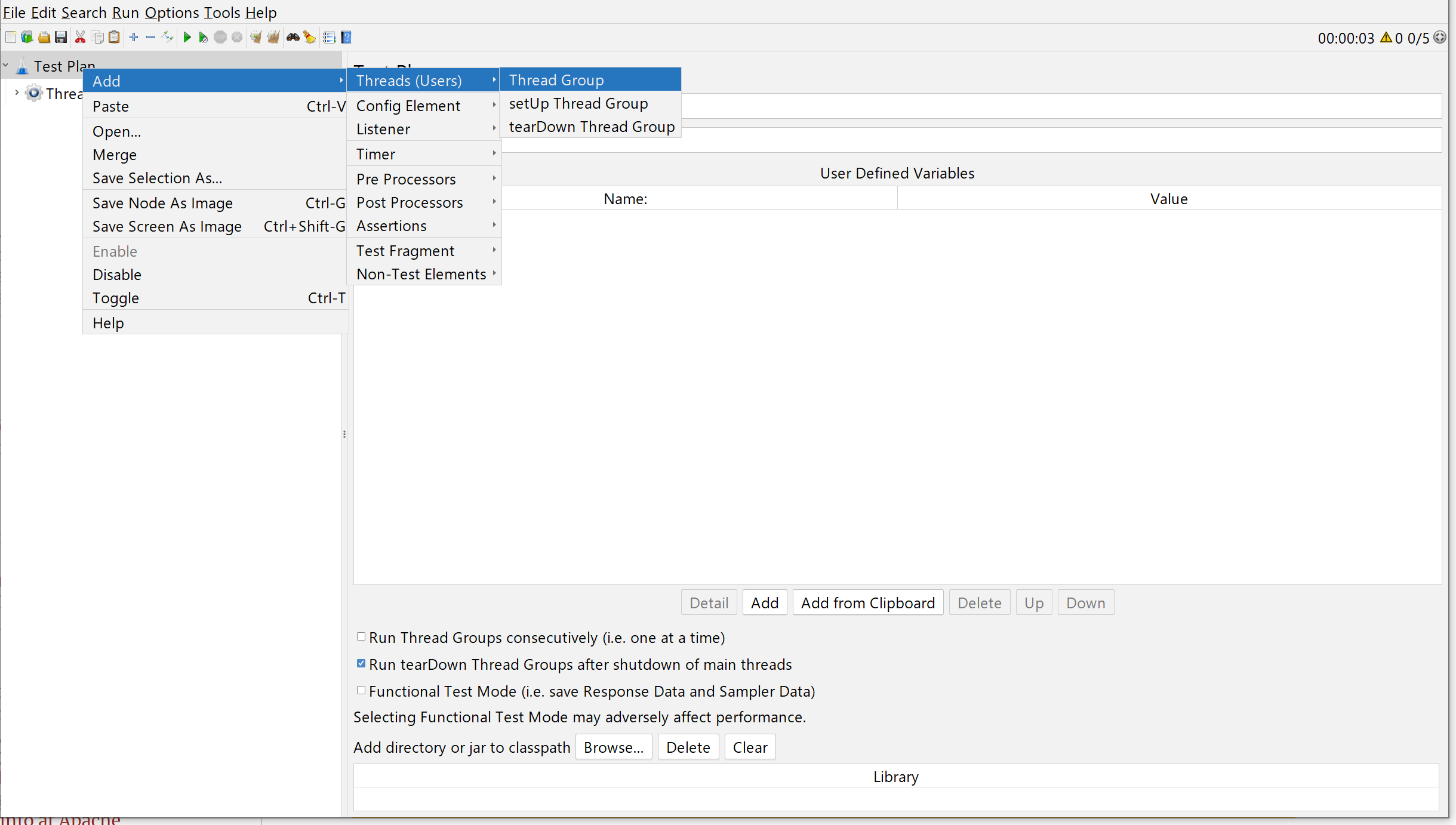Click the warning triangle error indicator
Image resolution: width=1456 pixels, height=825 pixels.
tap(1386, 38)
